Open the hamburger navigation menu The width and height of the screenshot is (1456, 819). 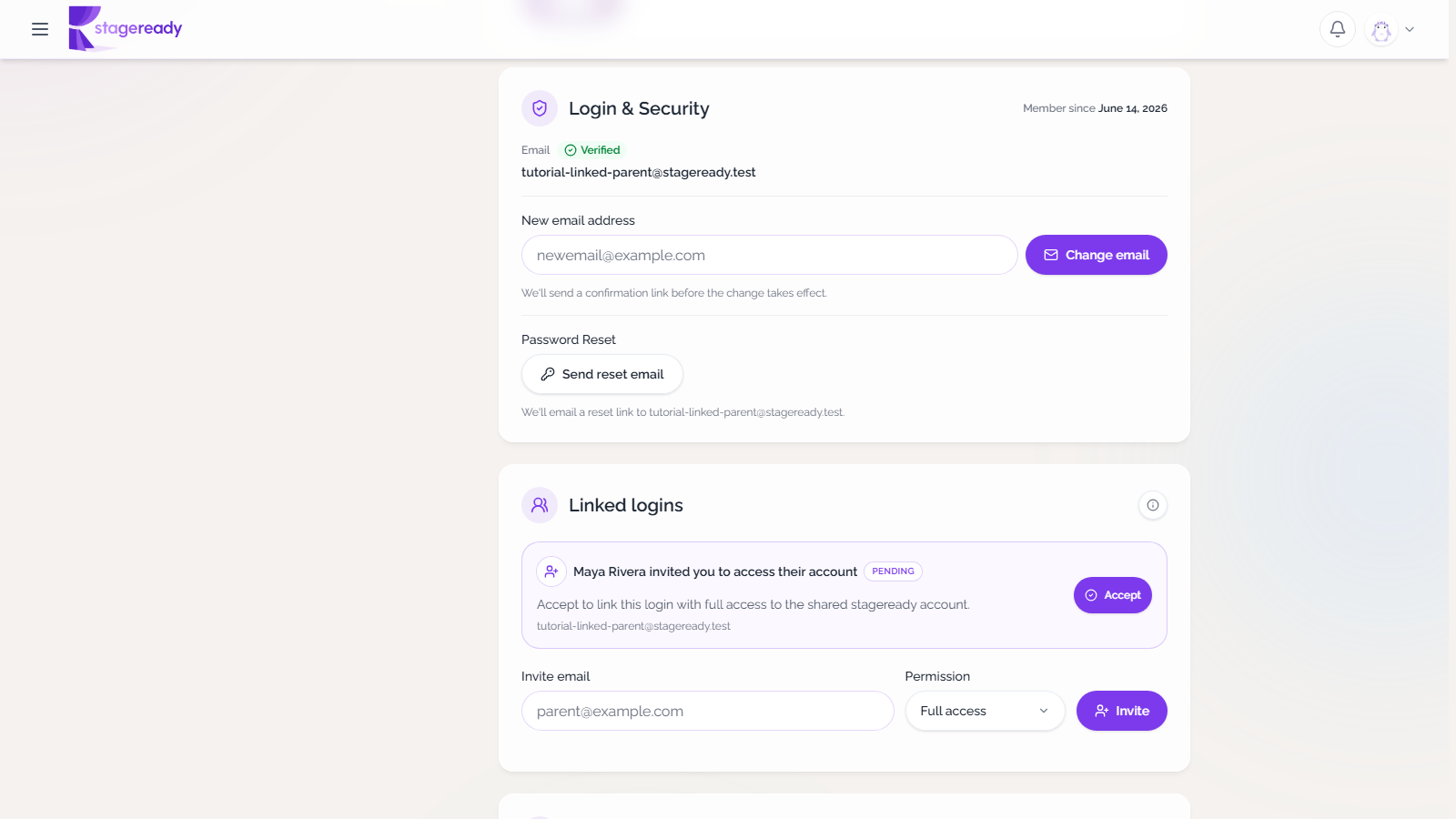click(40, 29)
